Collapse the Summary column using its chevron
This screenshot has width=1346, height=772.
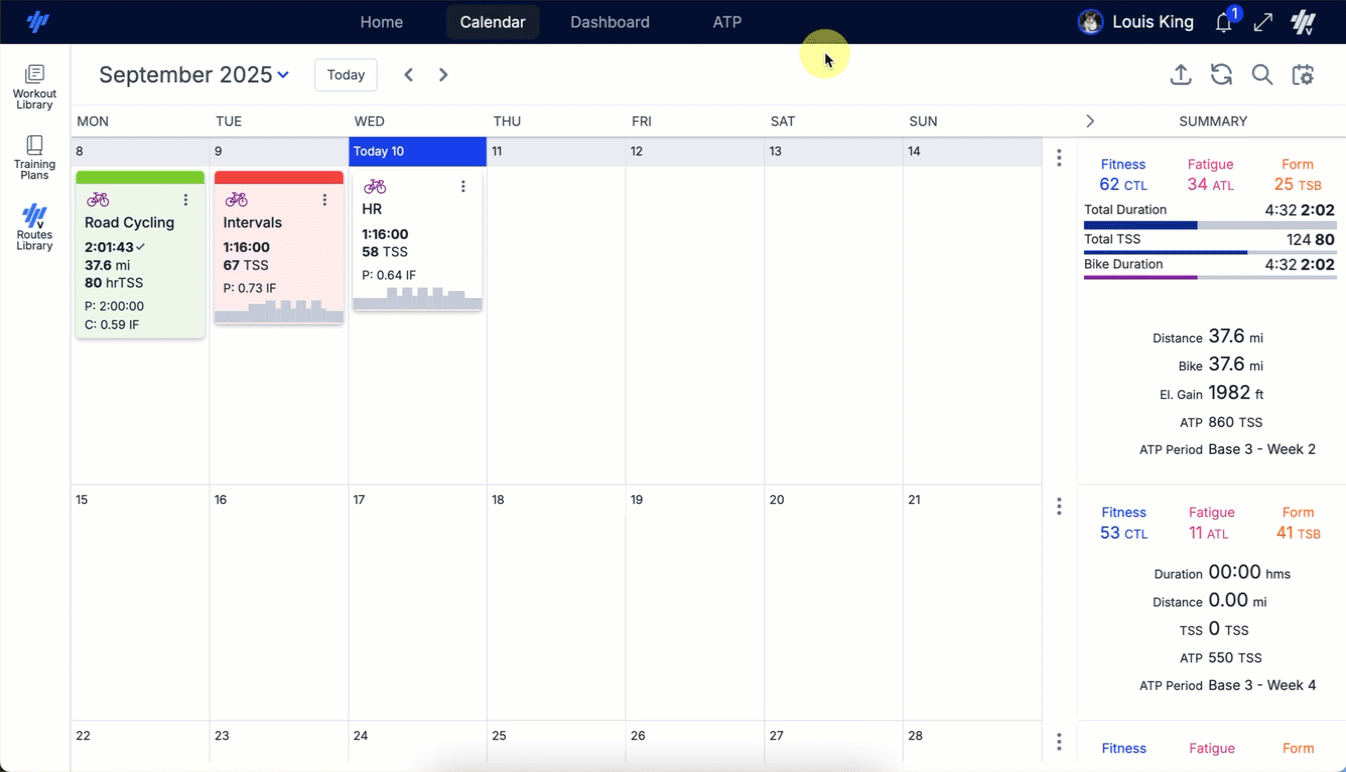tap(1090, 120)
